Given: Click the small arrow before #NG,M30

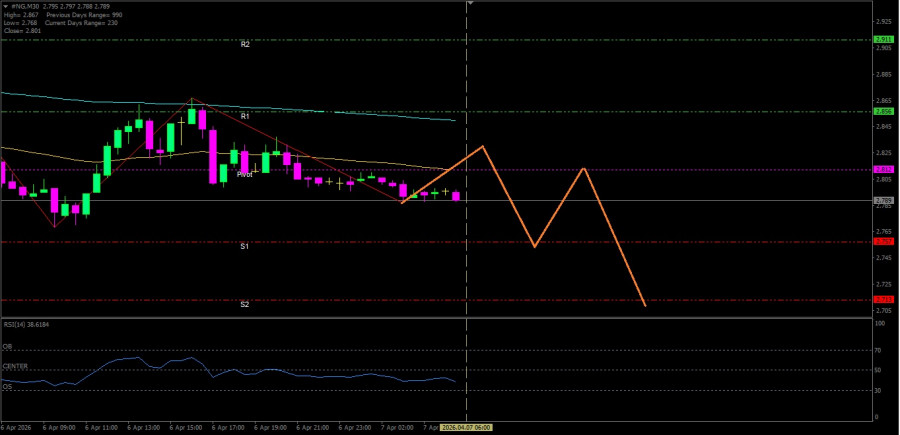Looking at the screenshot, I should [x=4, y=5].
